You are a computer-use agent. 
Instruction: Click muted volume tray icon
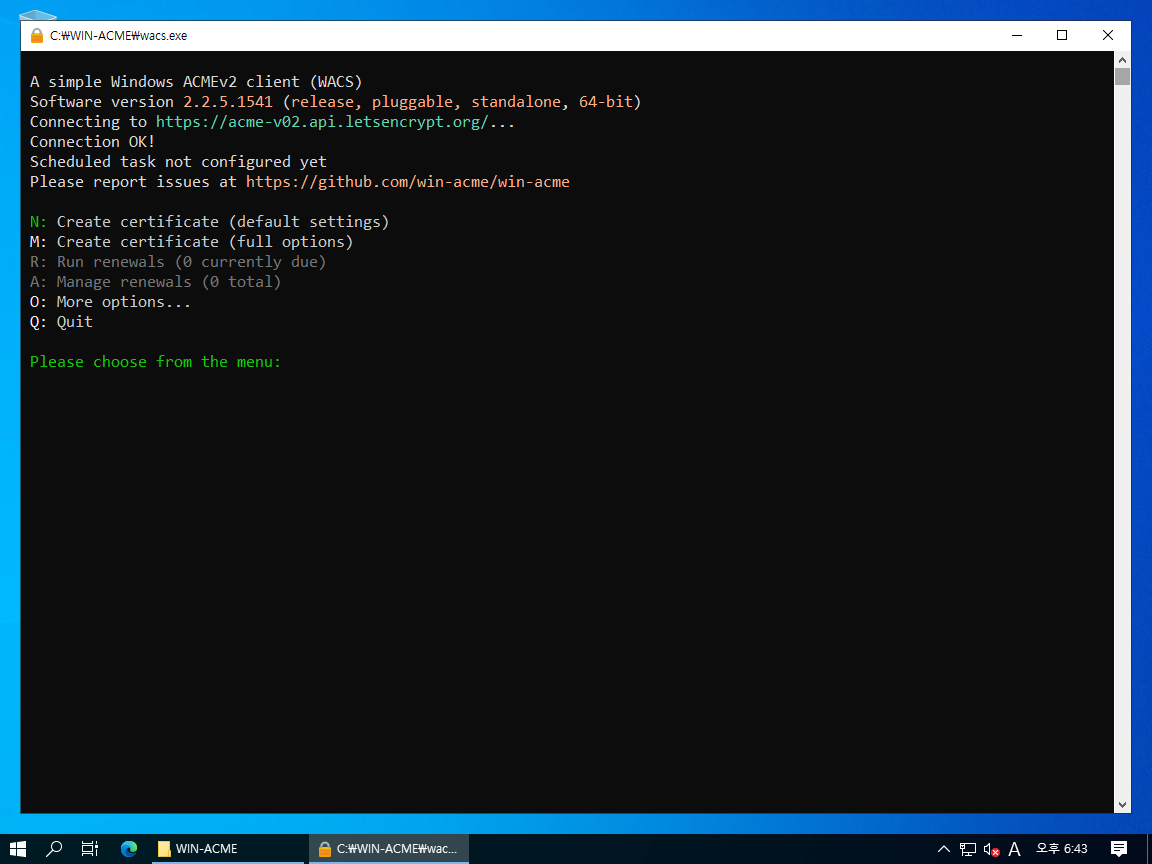991,849
